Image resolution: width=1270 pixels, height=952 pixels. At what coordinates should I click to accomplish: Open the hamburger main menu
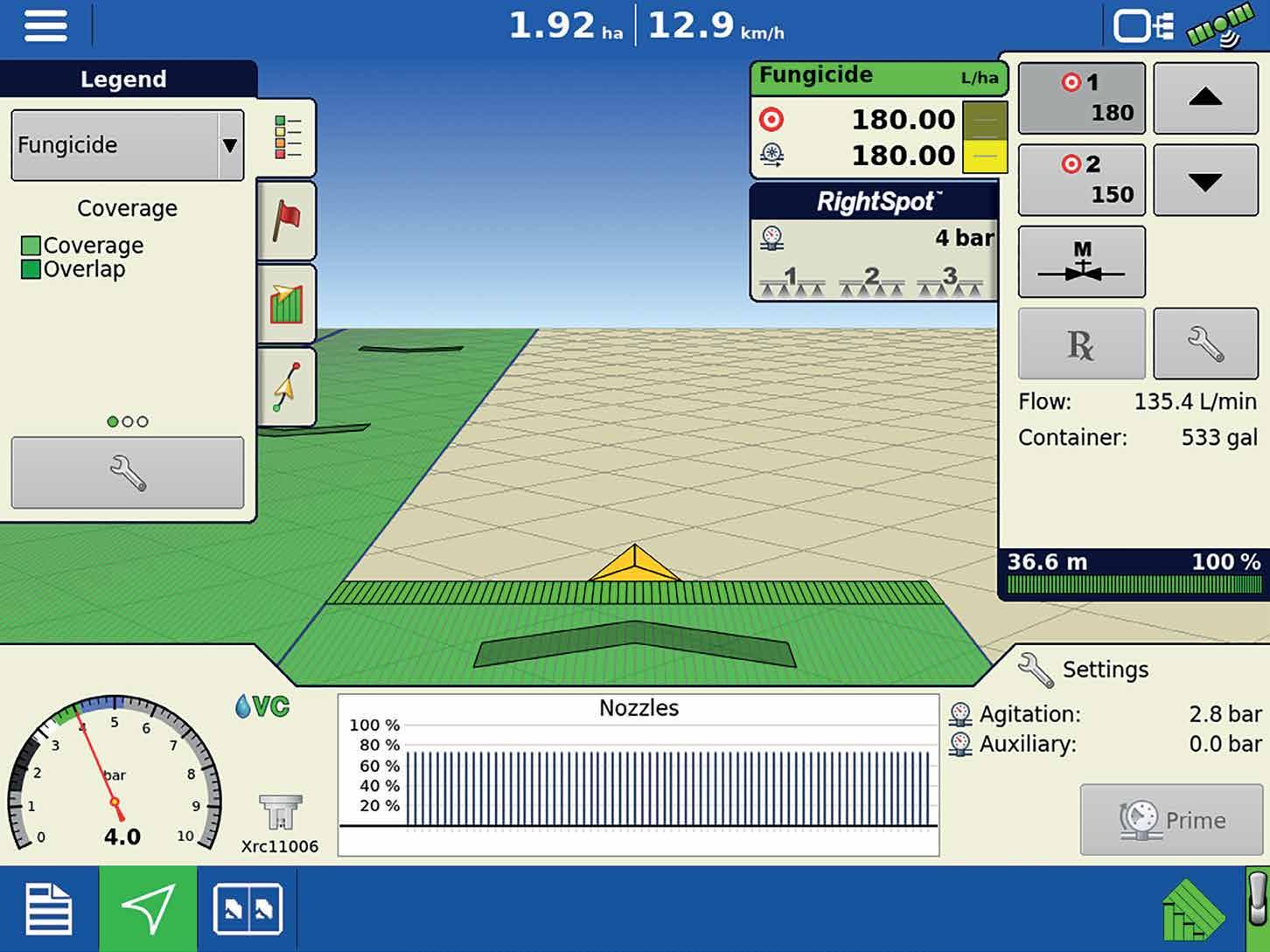coord(45,24)
